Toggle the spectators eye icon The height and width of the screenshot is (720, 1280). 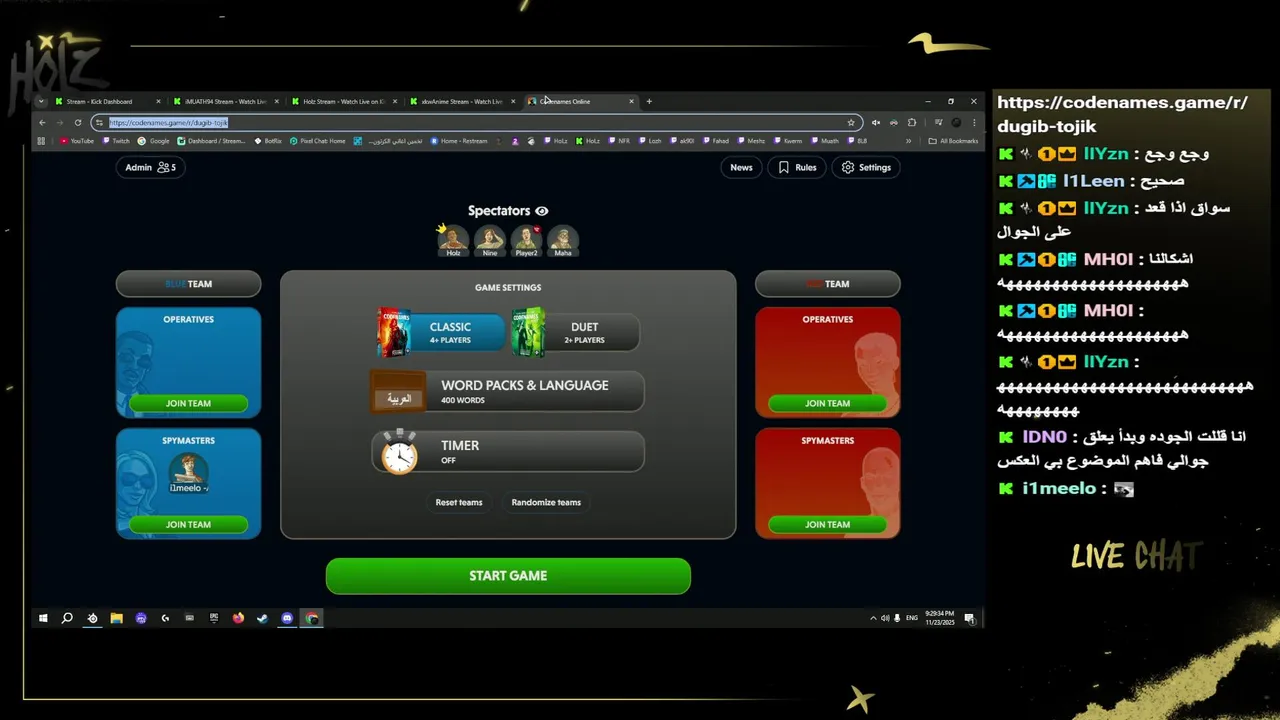point(542,211)
